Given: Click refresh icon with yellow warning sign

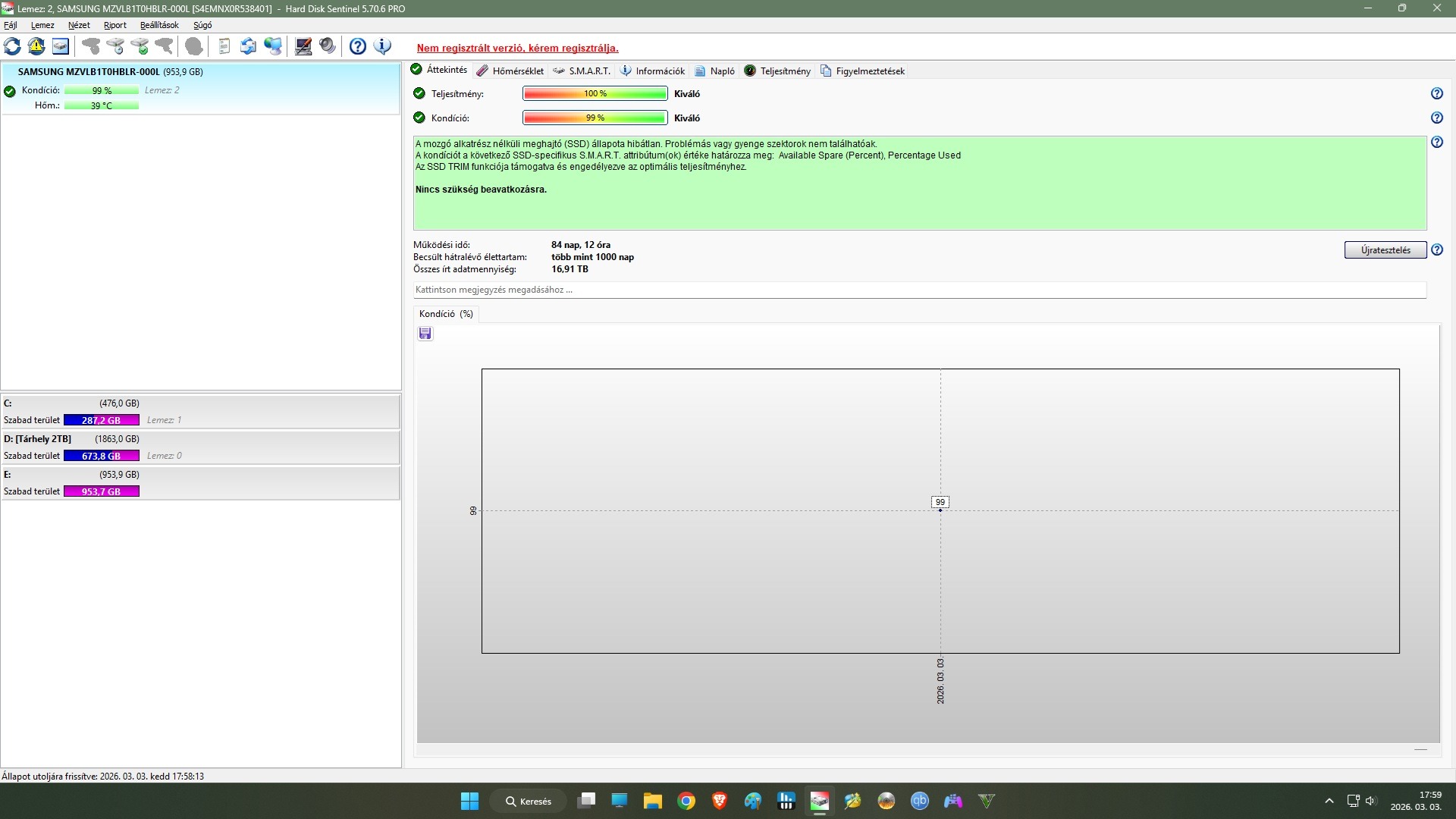Looking at the screenshot, I should point(36,47).
